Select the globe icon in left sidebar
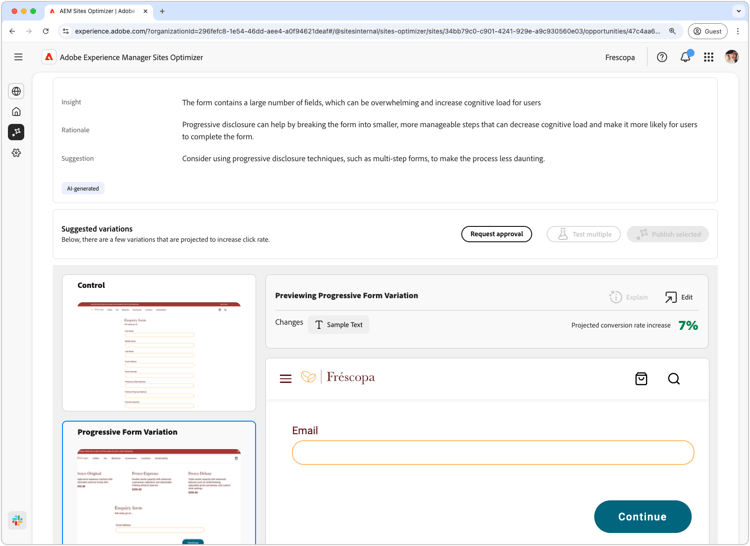This screenshot has height=546, width=750. (x=16, y=91)
